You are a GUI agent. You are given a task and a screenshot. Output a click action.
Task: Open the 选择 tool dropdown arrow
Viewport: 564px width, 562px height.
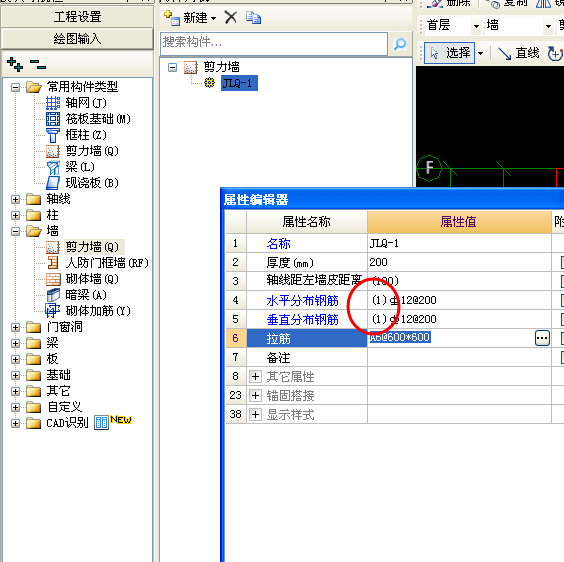481,54
